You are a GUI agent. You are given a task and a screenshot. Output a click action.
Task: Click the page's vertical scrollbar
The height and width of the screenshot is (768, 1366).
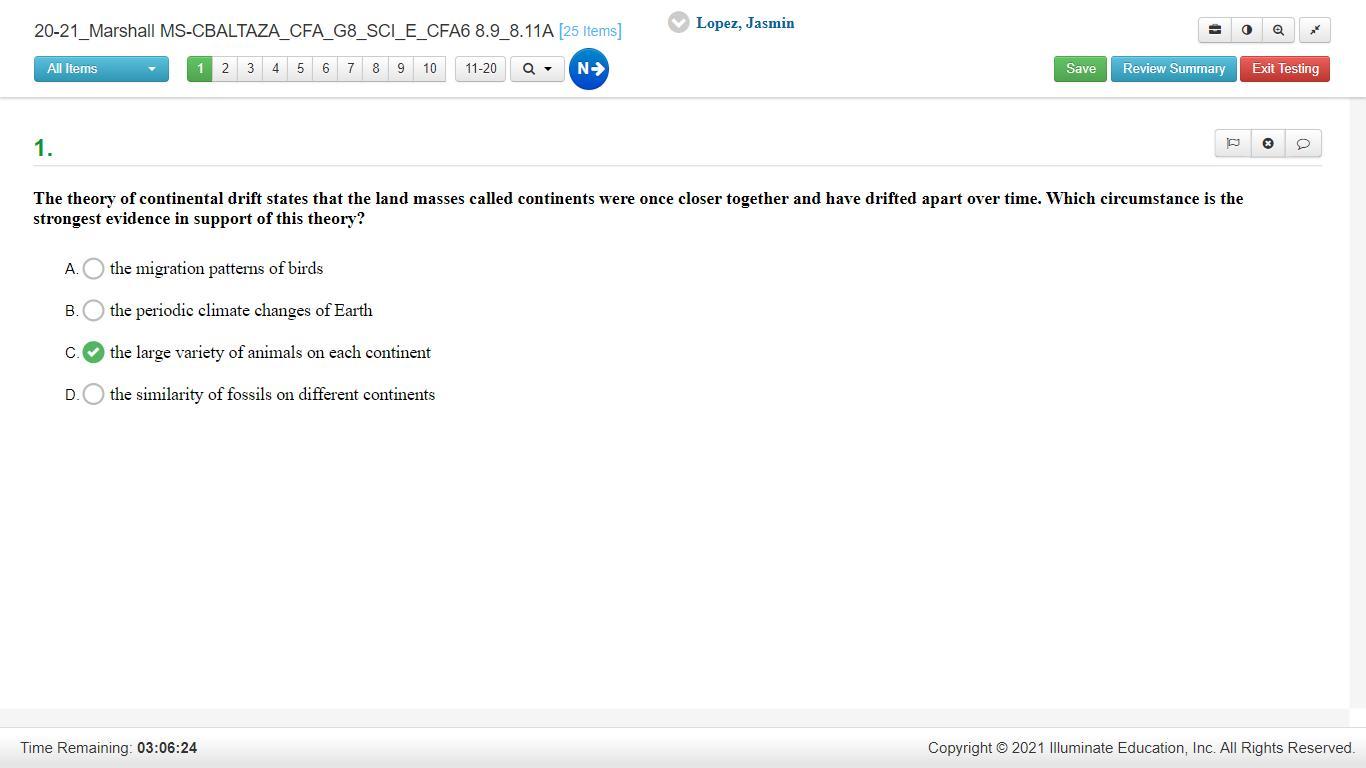click(1357, 400)
